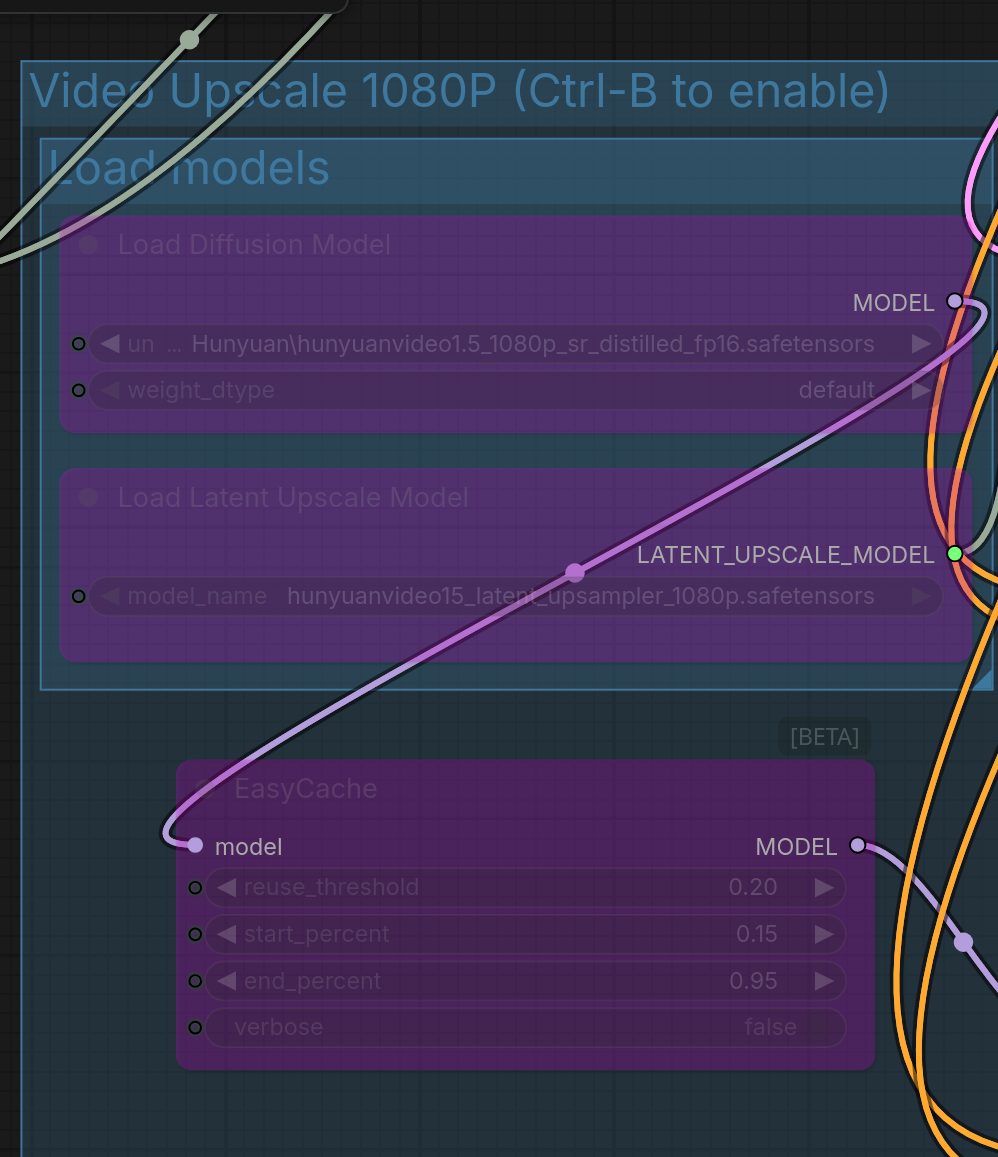This screenshot has height=1157, width=998.
Task: Decrease start_percent with left arrow
Action: (227, 934)
